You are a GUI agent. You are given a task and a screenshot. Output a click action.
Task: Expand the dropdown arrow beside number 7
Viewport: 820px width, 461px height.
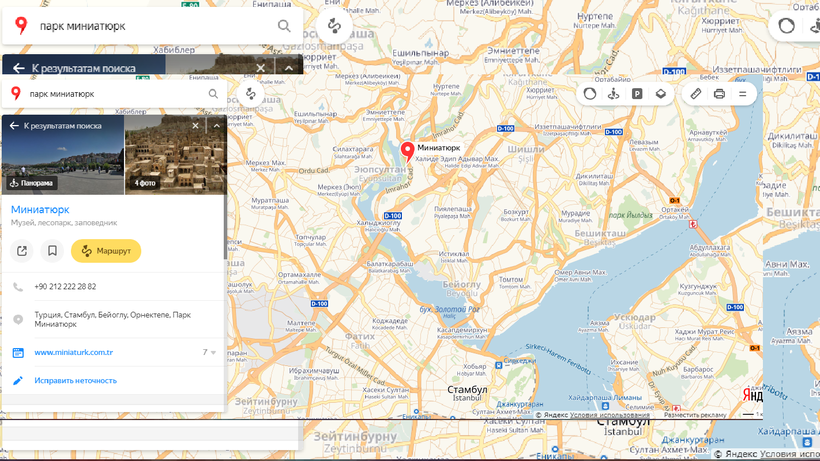click(x=213, y=352)
